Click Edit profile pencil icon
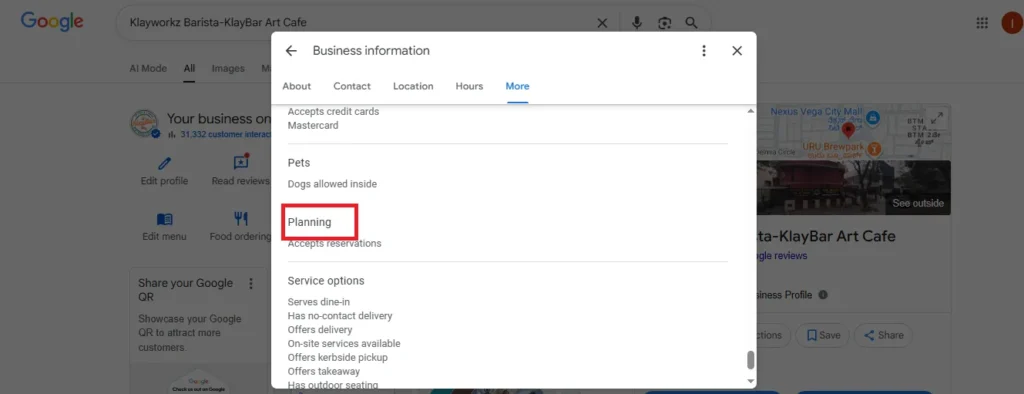 pyautogui.click(x=165, y=163)
